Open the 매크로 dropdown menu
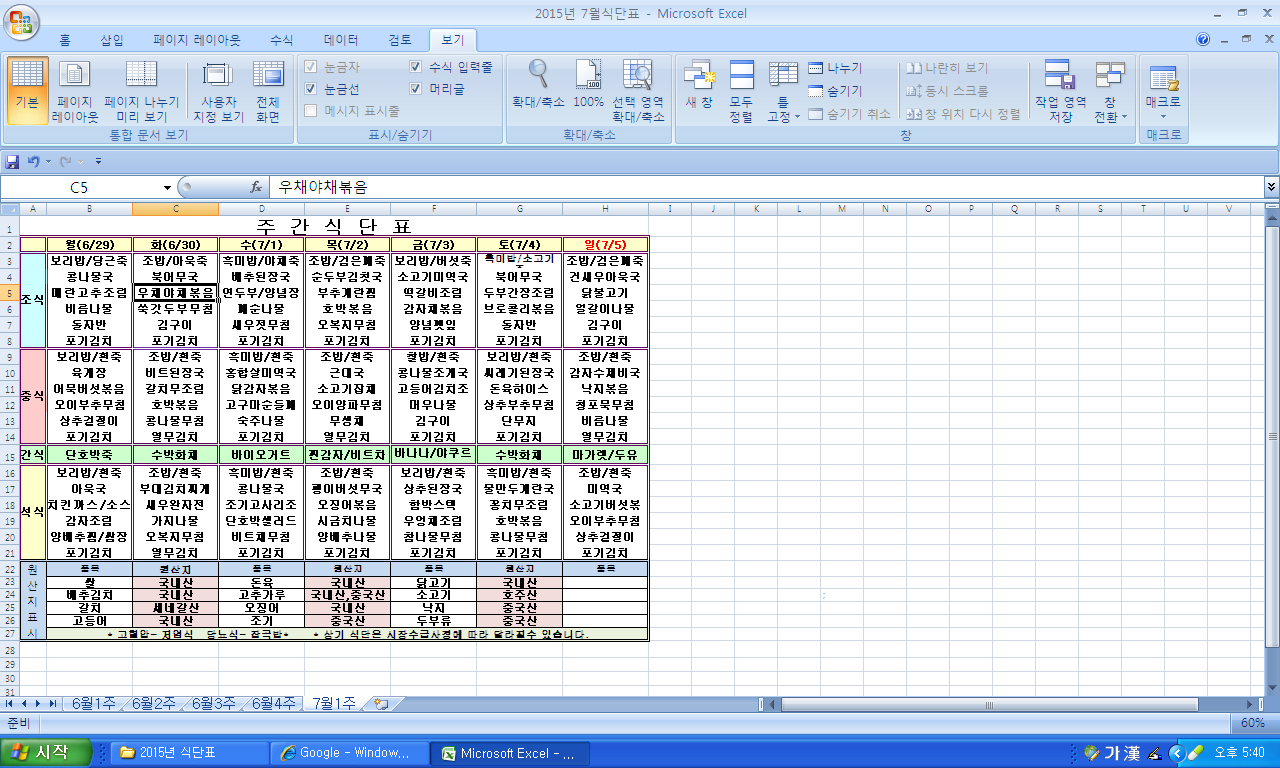Image resolution: width=1280 pixels, height=768 pixels. pyautogui.click(x=1163, y=115)
